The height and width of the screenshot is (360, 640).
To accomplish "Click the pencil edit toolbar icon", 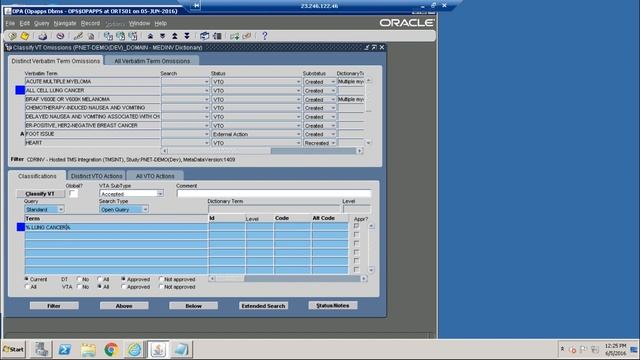I will click(x=78, y=36).
